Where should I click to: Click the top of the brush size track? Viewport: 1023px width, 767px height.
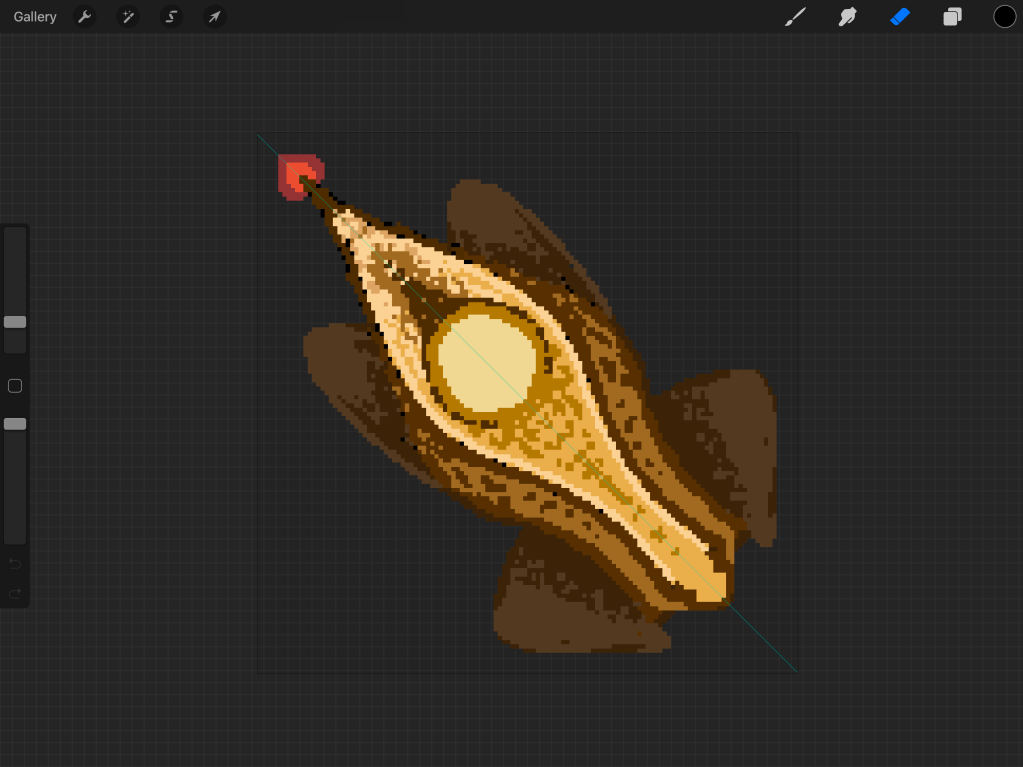[x=15, y=236]
